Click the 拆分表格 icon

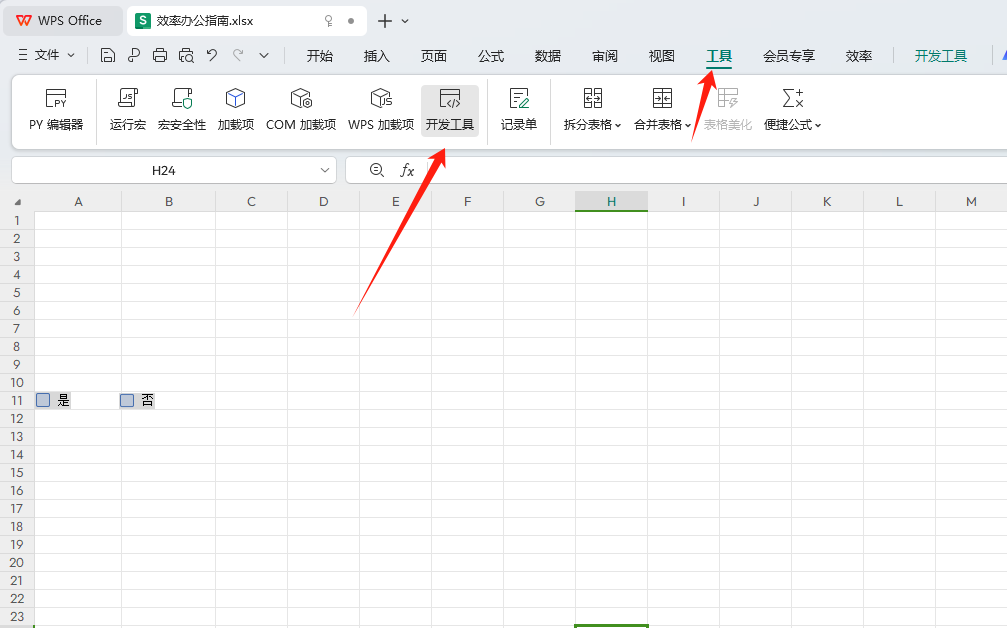[x=593, y=98]
